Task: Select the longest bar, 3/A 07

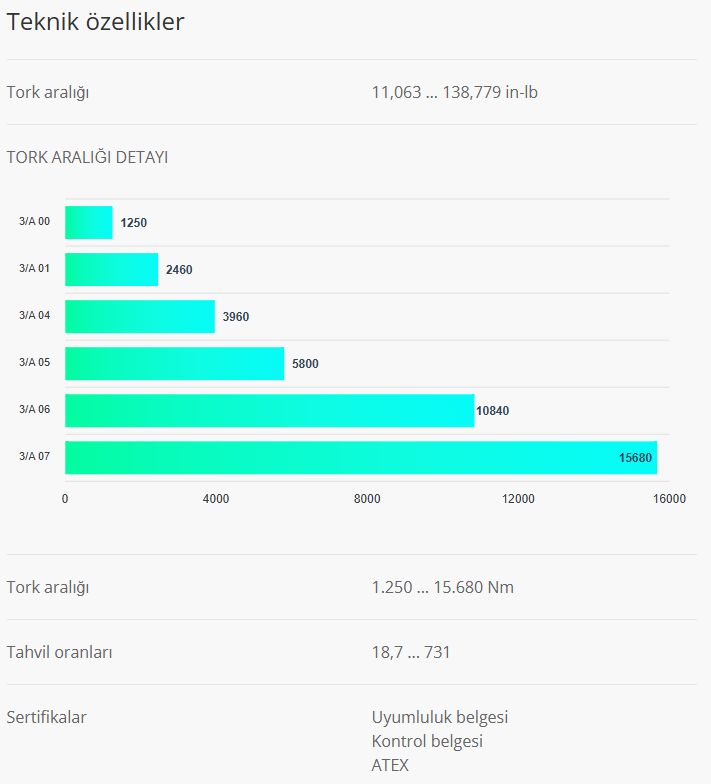Action: (x=360, y=457)
